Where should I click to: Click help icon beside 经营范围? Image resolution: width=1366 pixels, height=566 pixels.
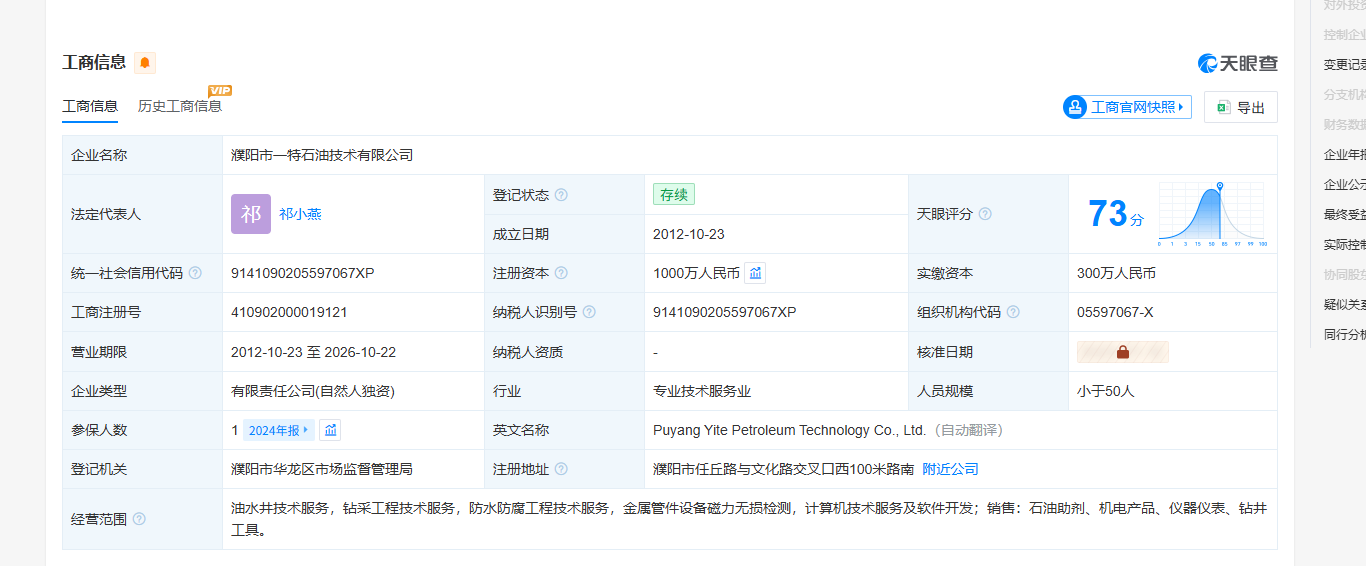tap(139, 519)
